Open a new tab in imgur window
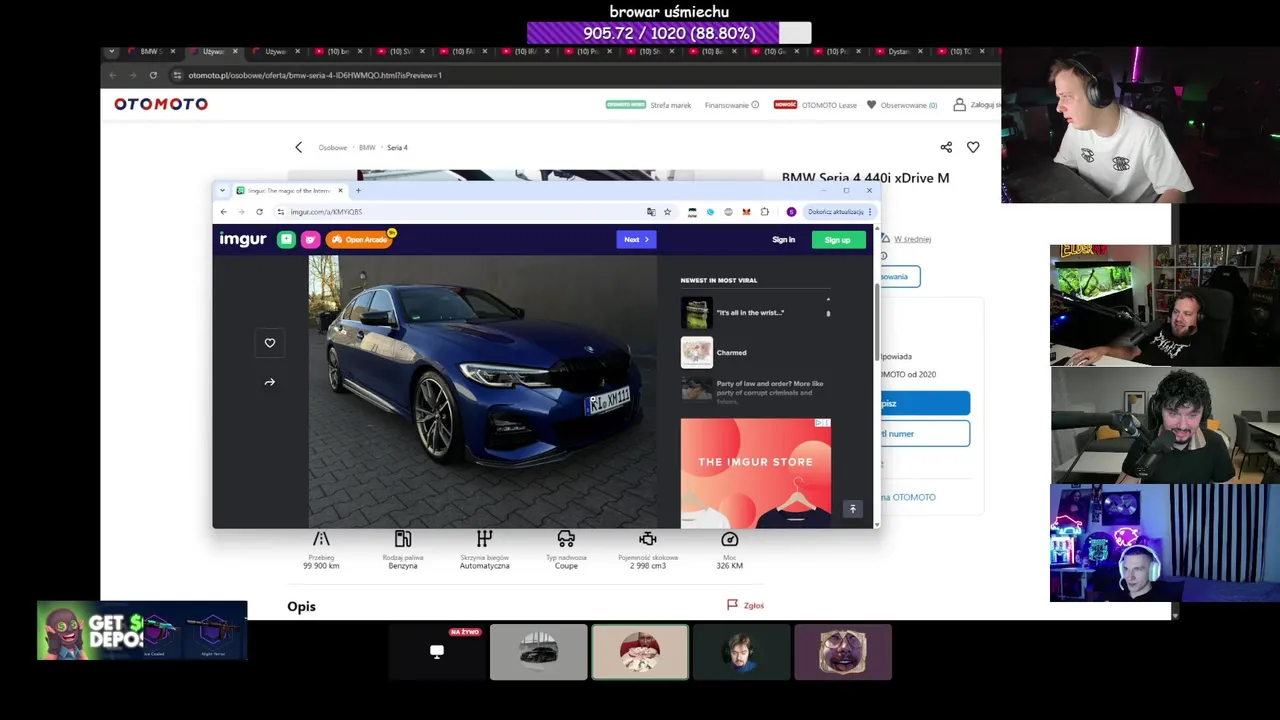Viewport: 1280px width, 720px height. coord(358,190)
